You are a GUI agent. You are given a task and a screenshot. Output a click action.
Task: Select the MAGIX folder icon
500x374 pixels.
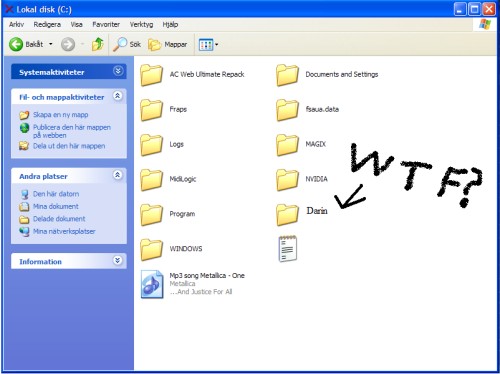[x=287, y=145]
